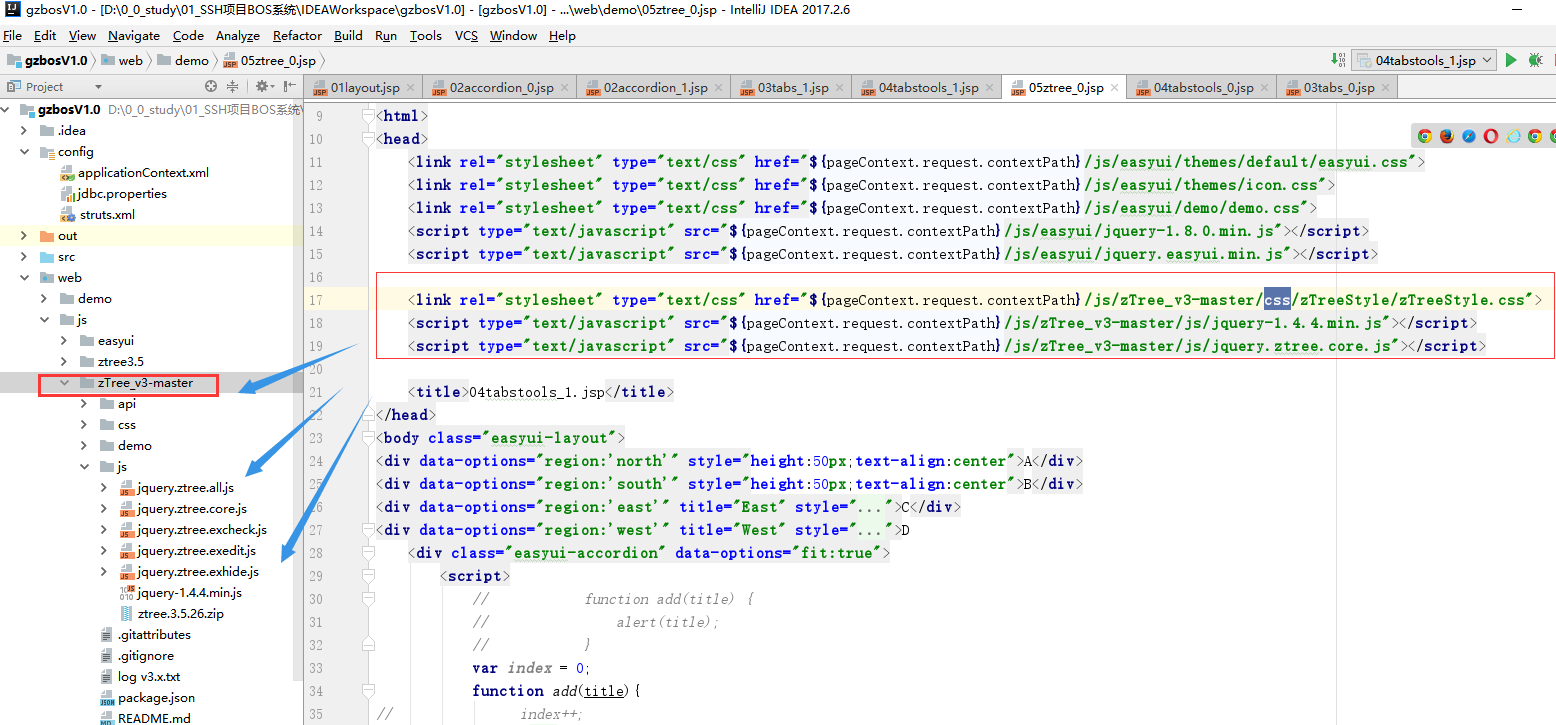Expand the api folder
1556x725 pixels.
click(x=84, y=404)
